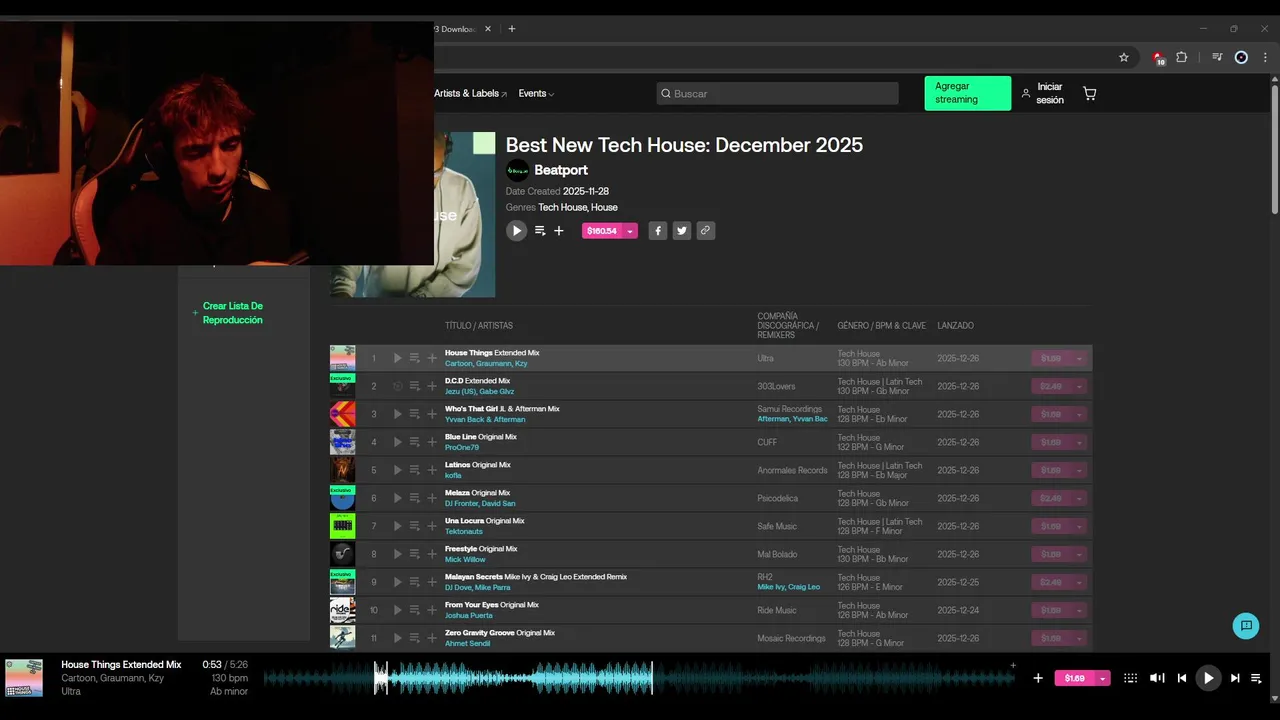Click Agregar streaming button

pos(967,93)
